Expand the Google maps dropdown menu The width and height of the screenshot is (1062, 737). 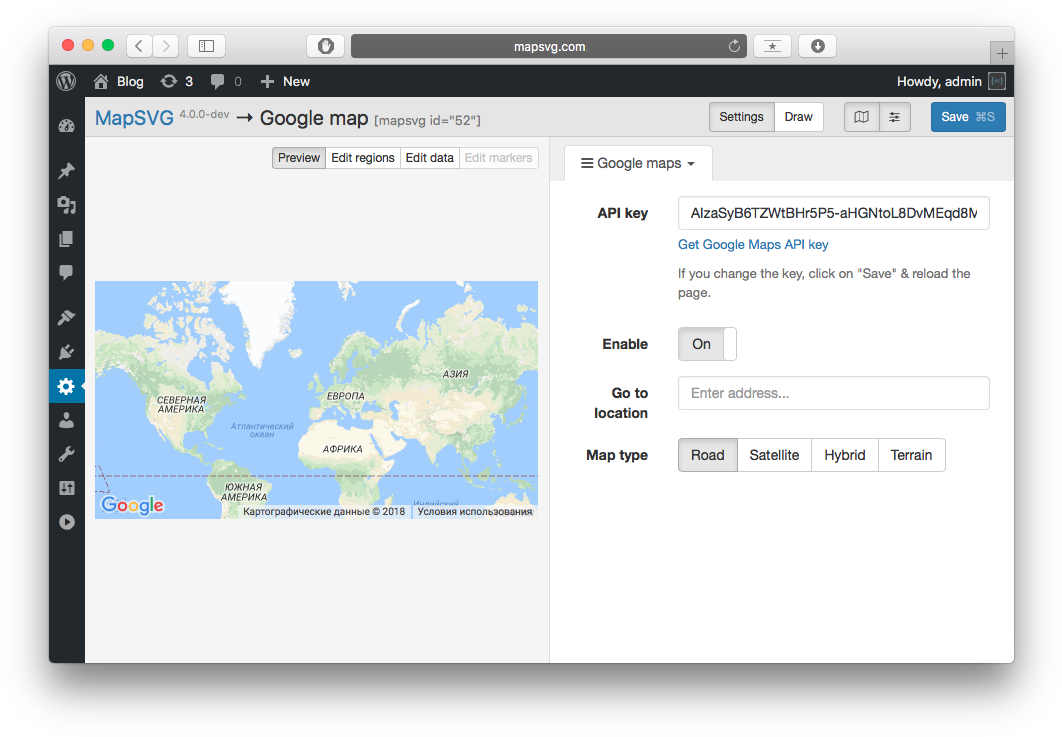(x=638, y=163)
